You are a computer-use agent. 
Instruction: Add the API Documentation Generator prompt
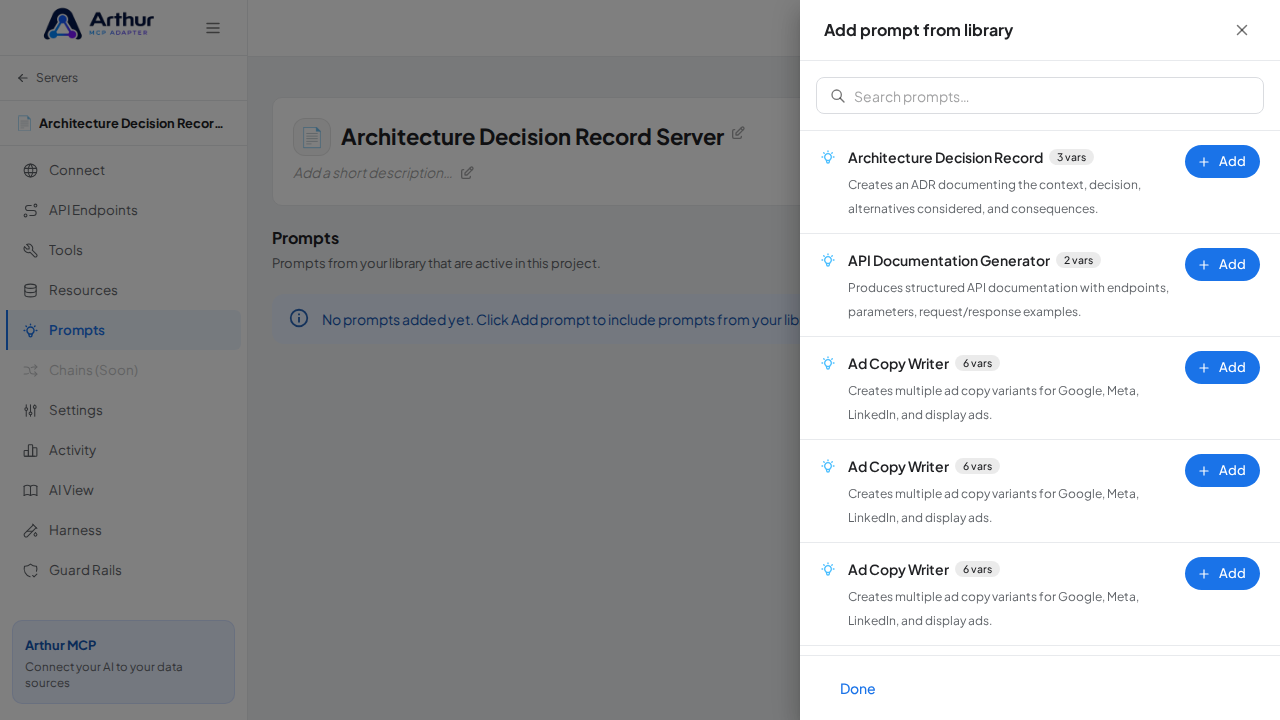coord(1222,264)
